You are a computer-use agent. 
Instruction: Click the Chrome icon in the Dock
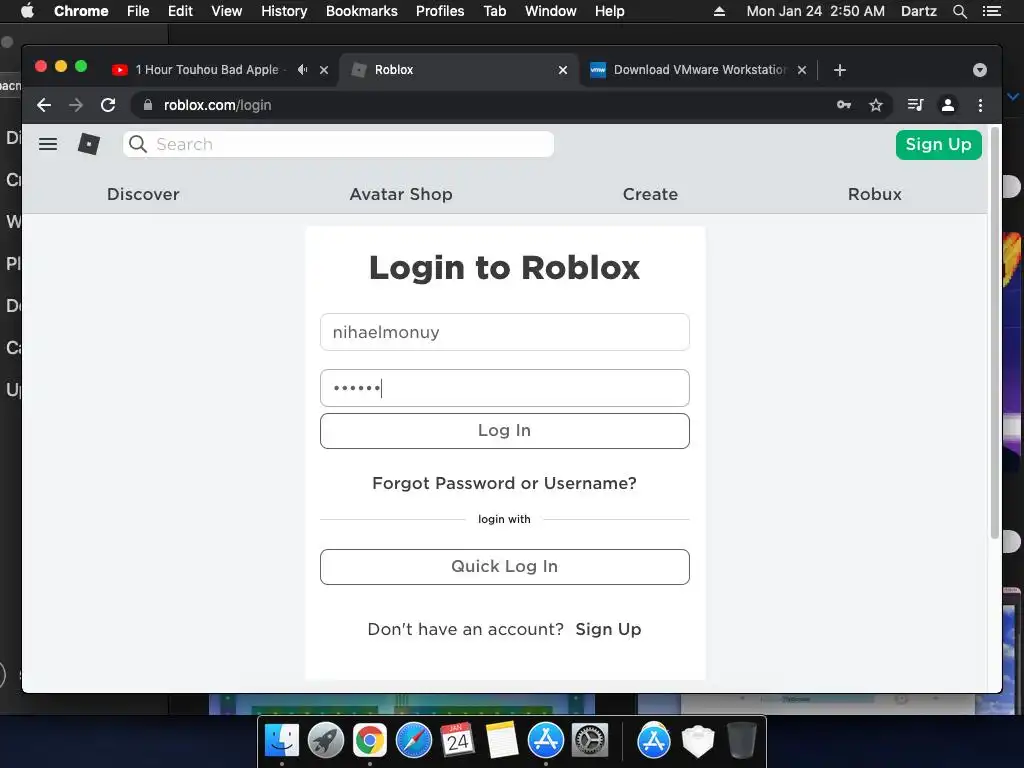(x=370, y=740)
